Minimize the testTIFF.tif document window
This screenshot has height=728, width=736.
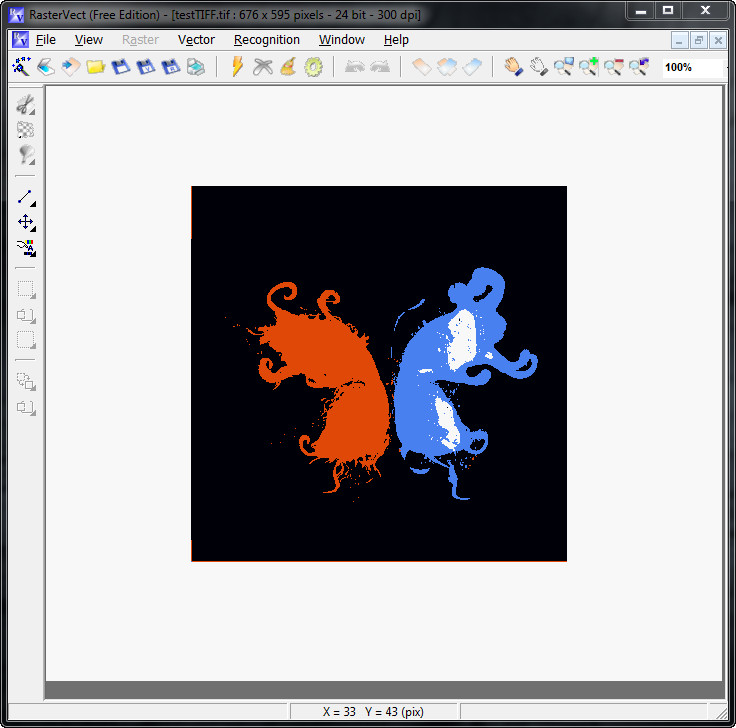[x=679, y=41]
